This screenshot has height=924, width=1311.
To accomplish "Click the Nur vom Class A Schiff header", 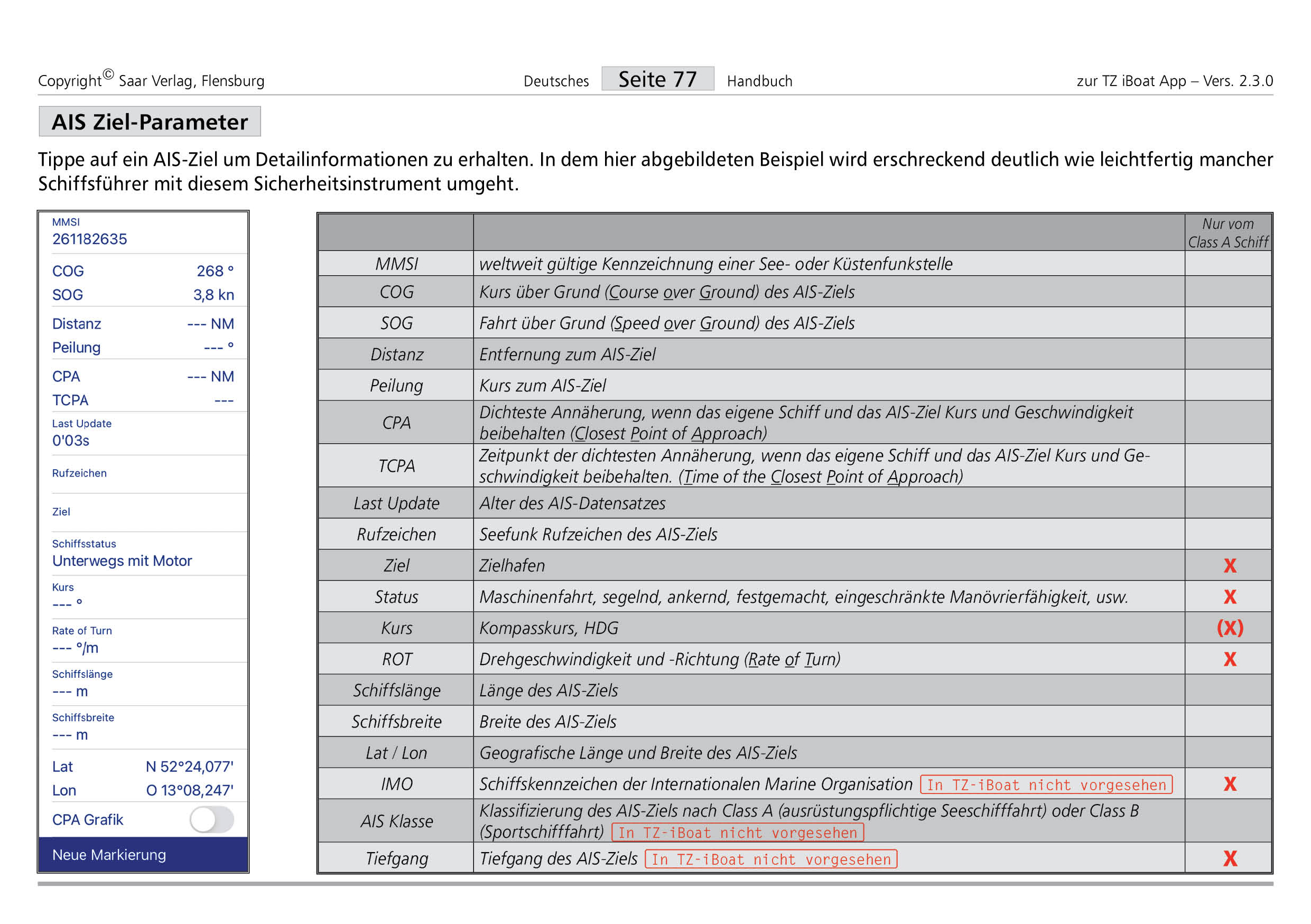I will coord(1228,232).
